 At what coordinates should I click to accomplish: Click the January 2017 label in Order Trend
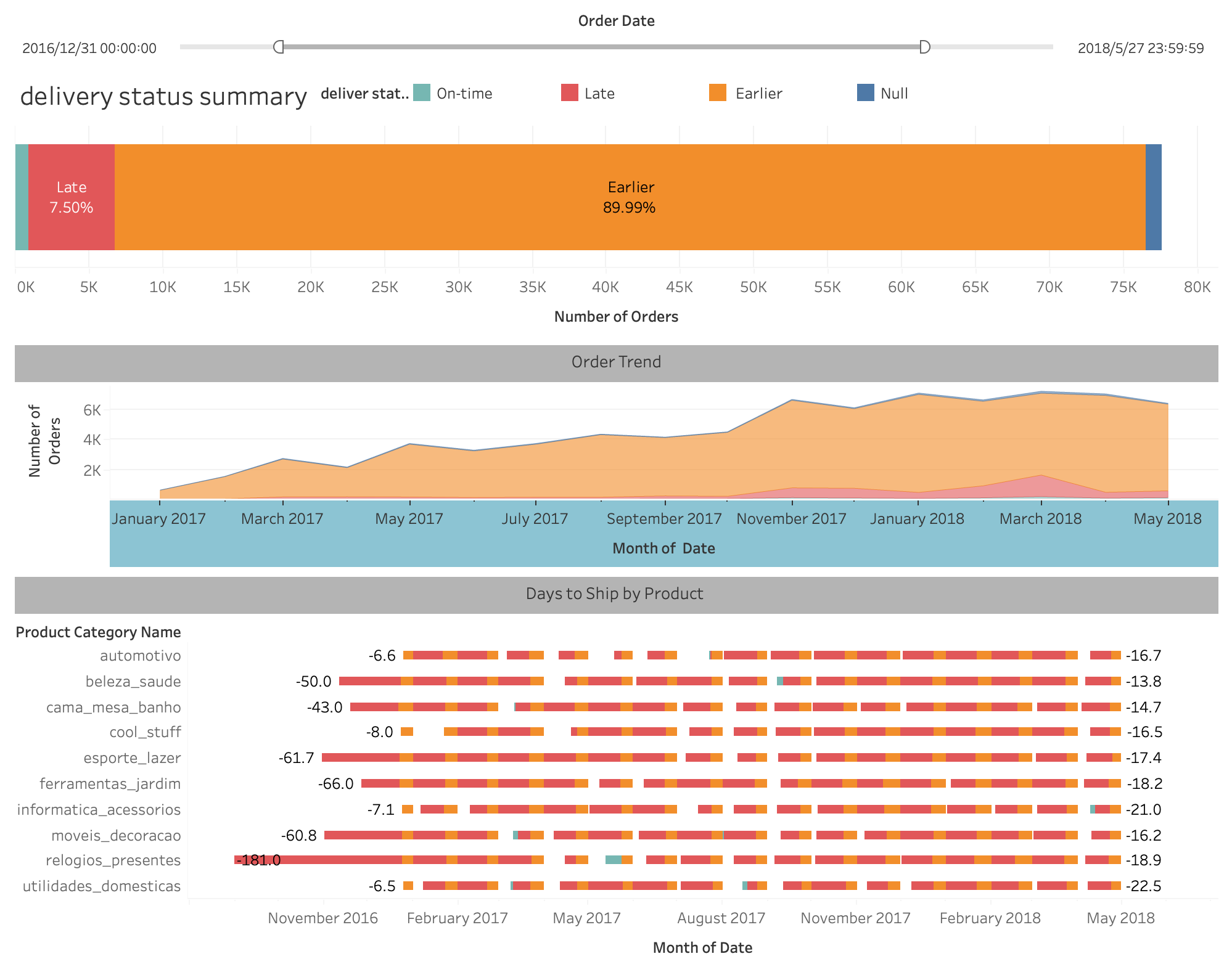point(158,519)
